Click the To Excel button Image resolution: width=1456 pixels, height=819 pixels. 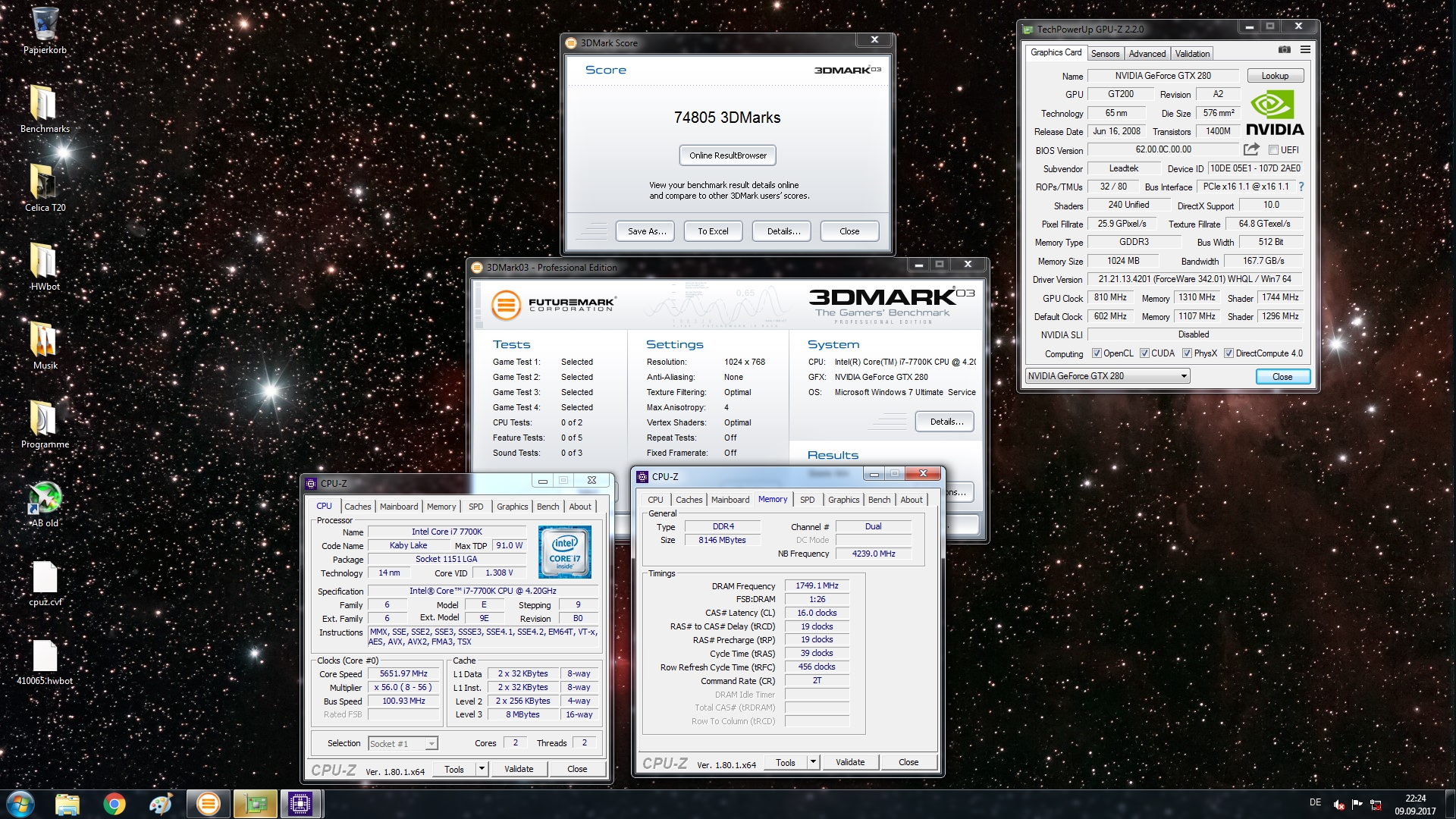(713, 231)
